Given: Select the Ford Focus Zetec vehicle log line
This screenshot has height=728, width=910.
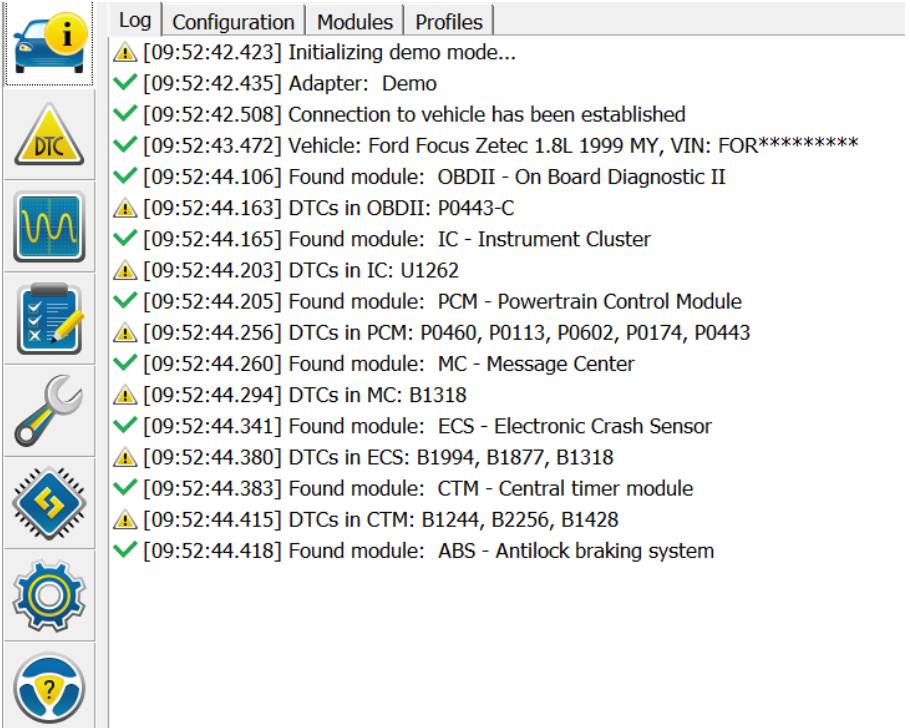Looking at the screenshot, I should [500, 146].
